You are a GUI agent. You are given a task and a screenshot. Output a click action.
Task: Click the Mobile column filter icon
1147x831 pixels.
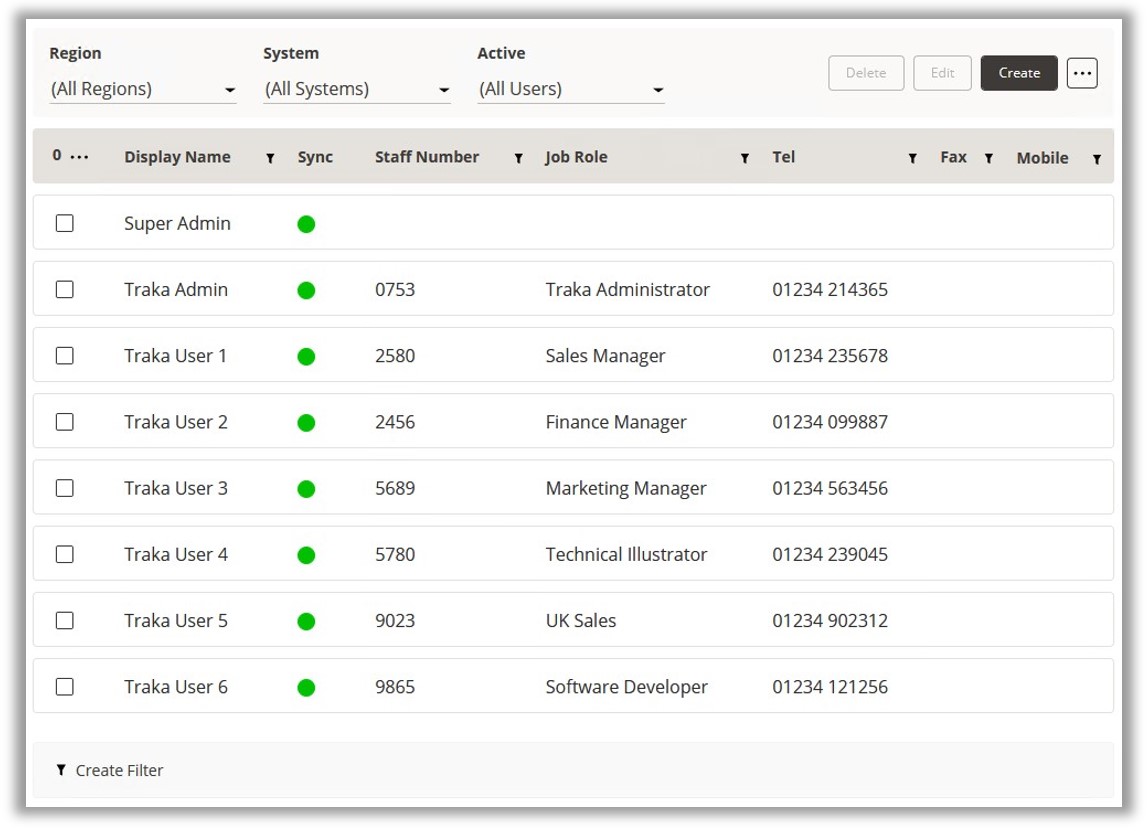tap(1097, 158)
